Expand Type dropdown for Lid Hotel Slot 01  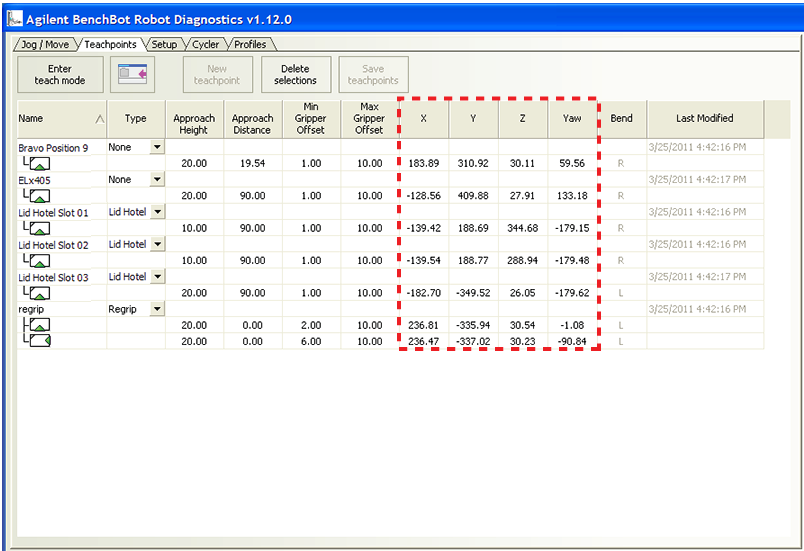tap(156, 212)
